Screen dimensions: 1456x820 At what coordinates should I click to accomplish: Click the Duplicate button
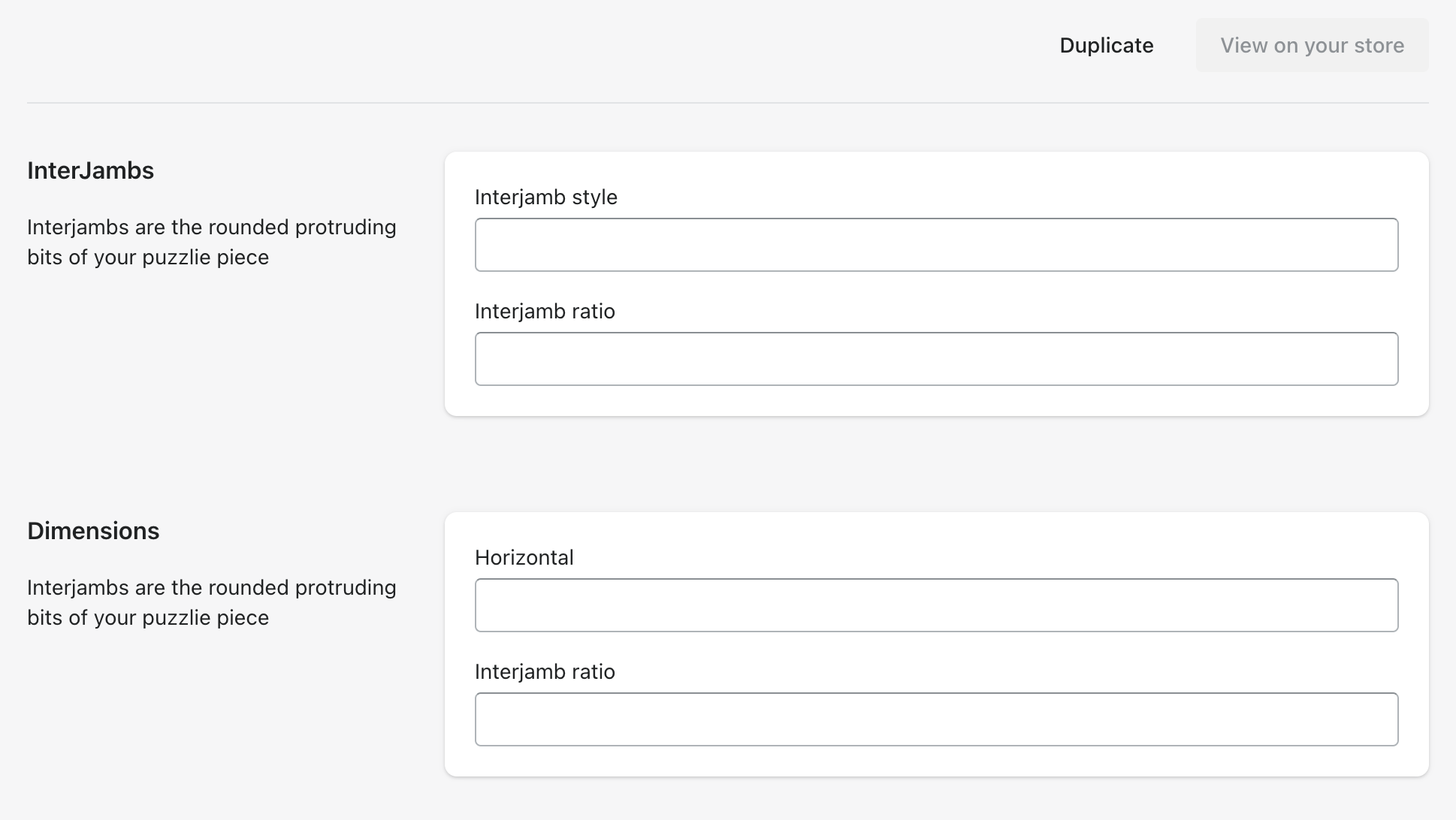[x=1106, y=45]
